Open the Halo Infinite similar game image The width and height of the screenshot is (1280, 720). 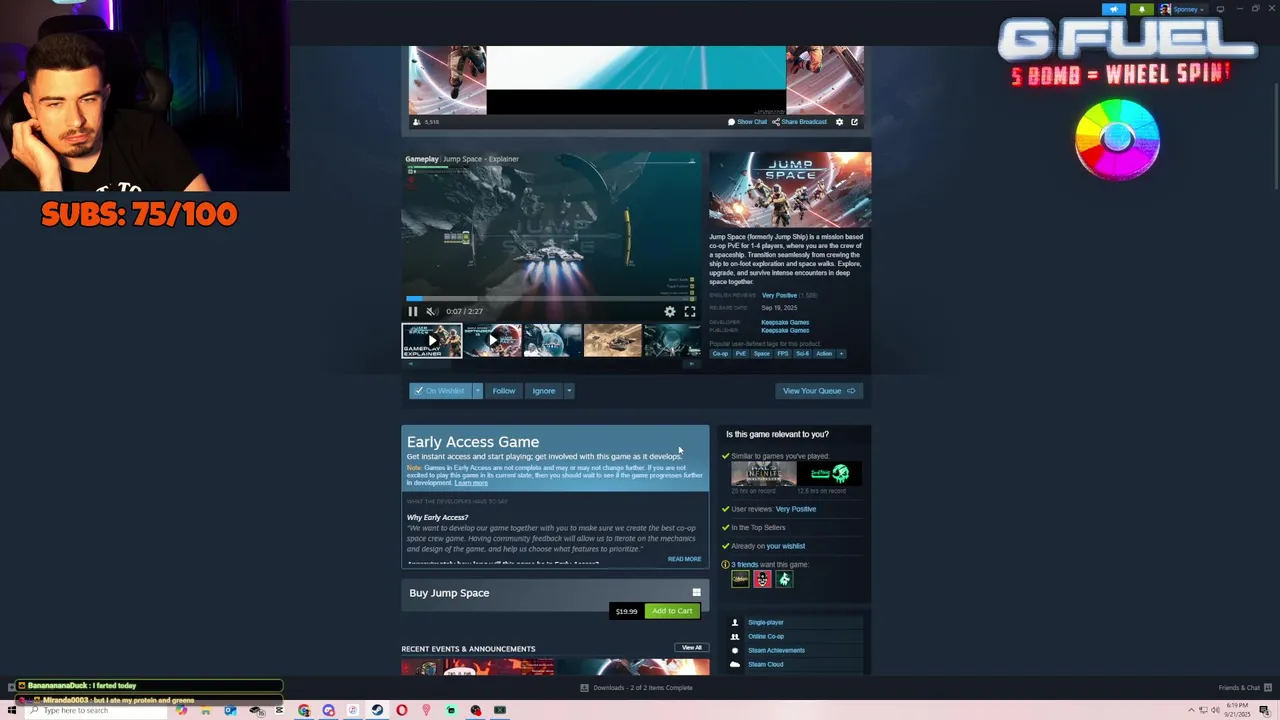(763, 474)
